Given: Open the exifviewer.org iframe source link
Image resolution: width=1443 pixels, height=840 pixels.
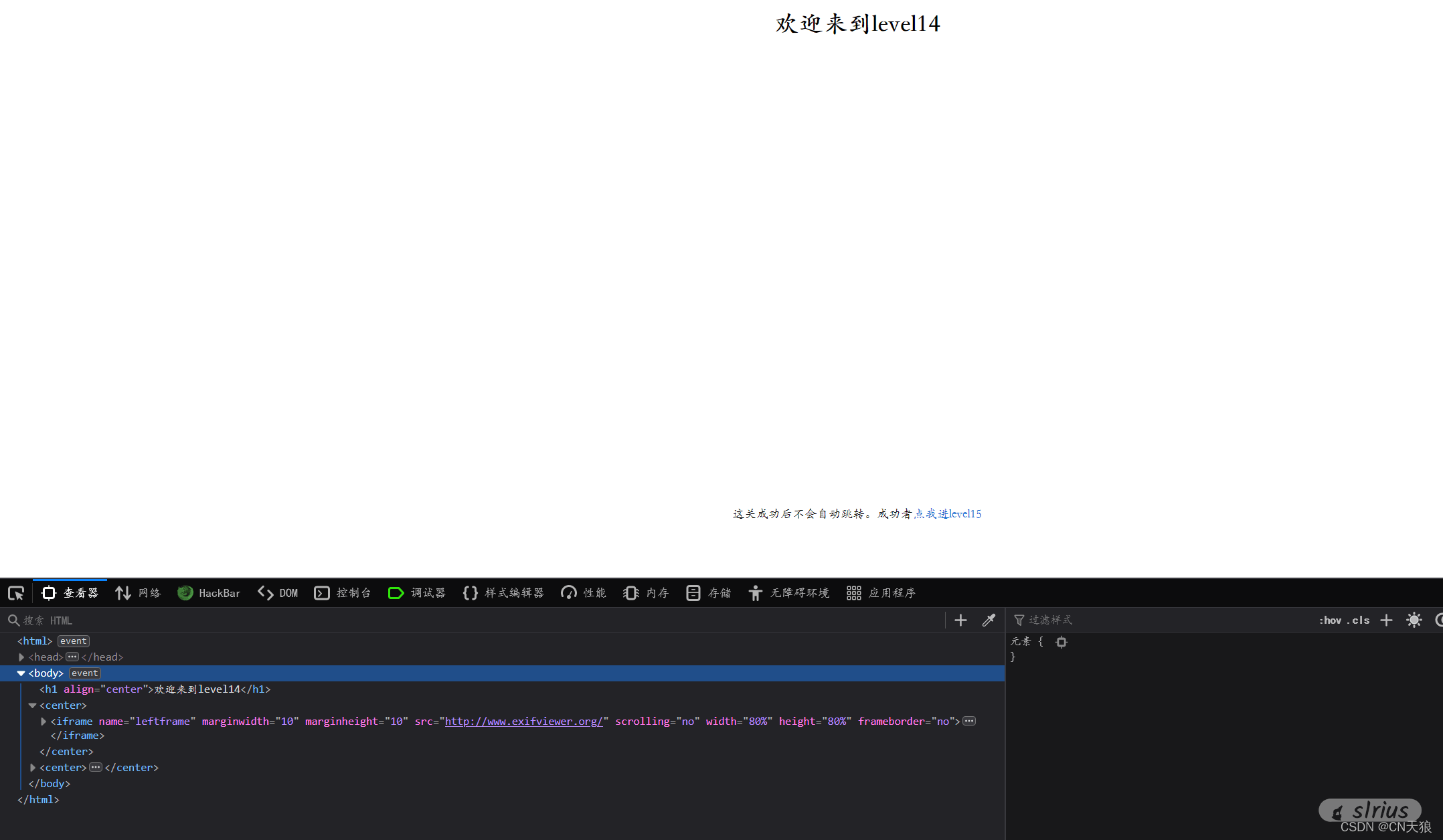Looking at the screenshot, I should pos(523,721).
